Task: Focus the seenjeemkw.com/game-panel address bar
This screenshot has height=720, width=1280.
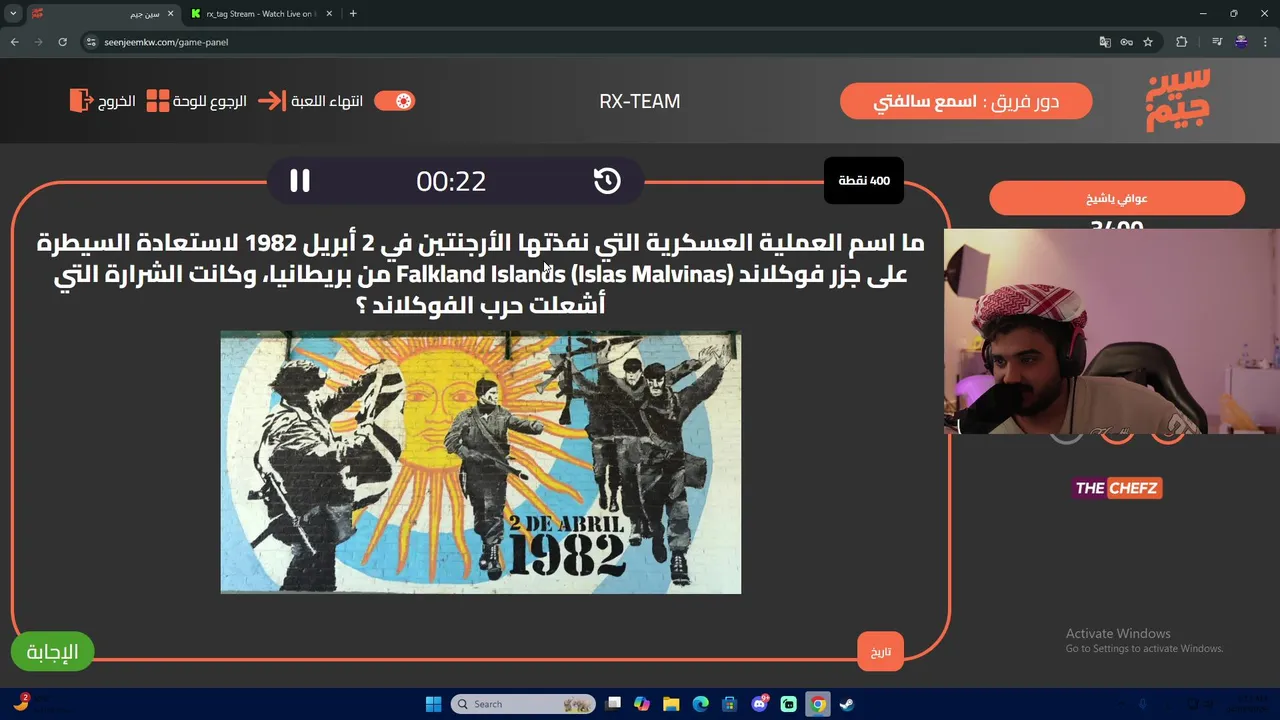Action: (x=590, y=42)
